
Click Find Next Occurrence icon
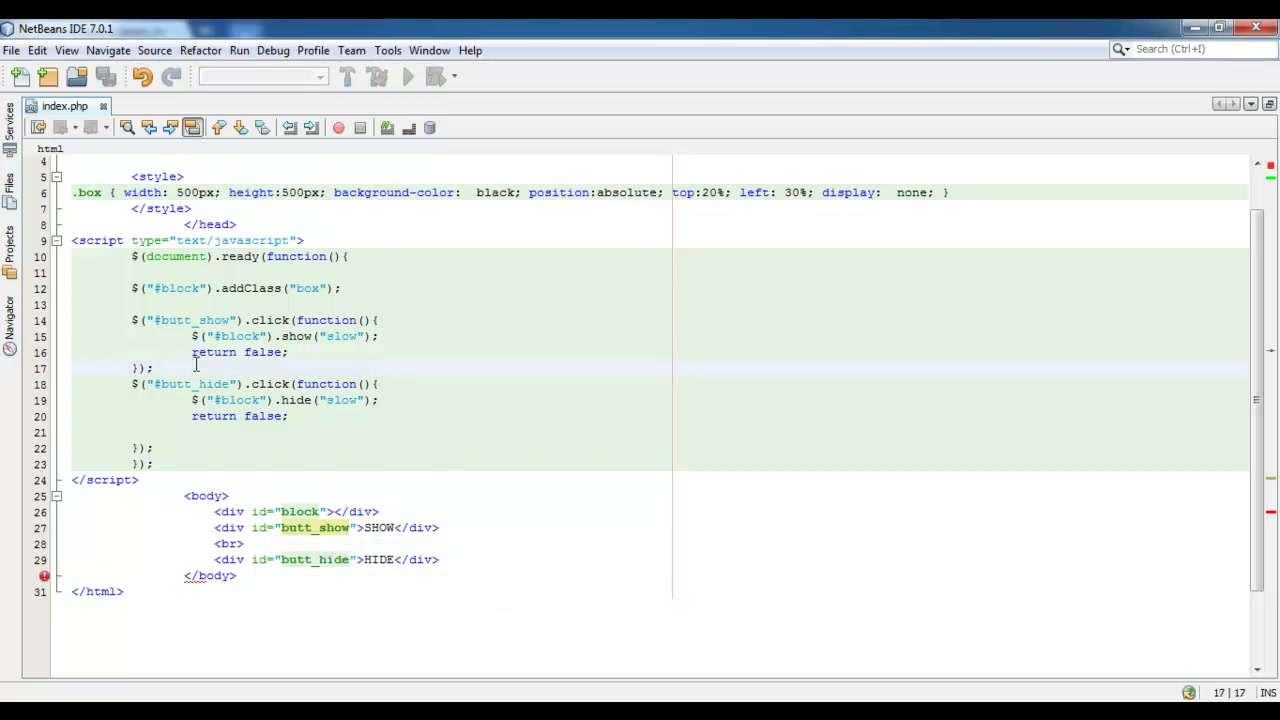click(171, 128)
